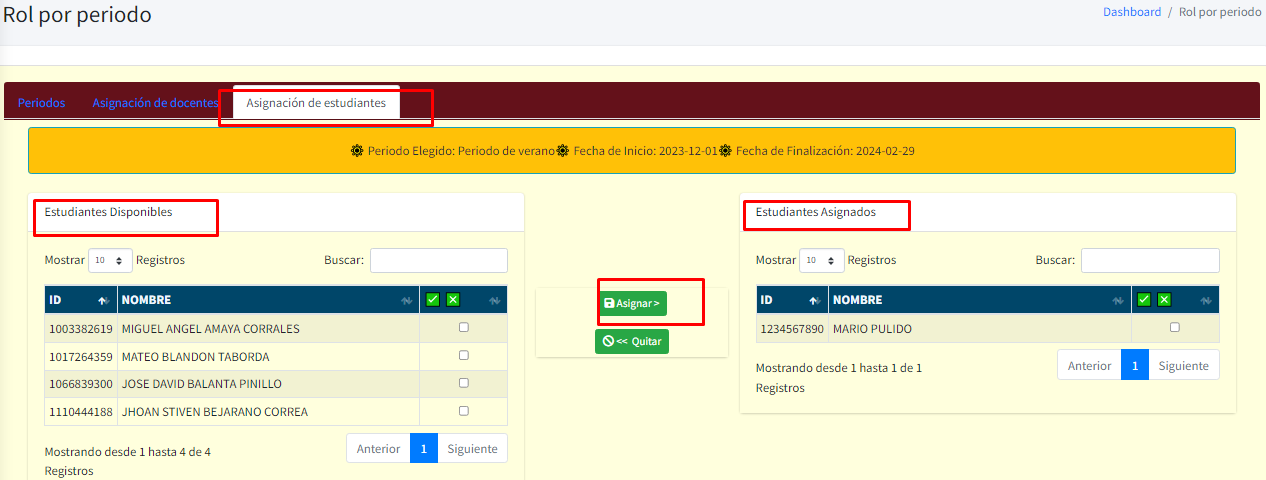Click the name MARIO PULIDO
1266x480 pixels.
872,329
